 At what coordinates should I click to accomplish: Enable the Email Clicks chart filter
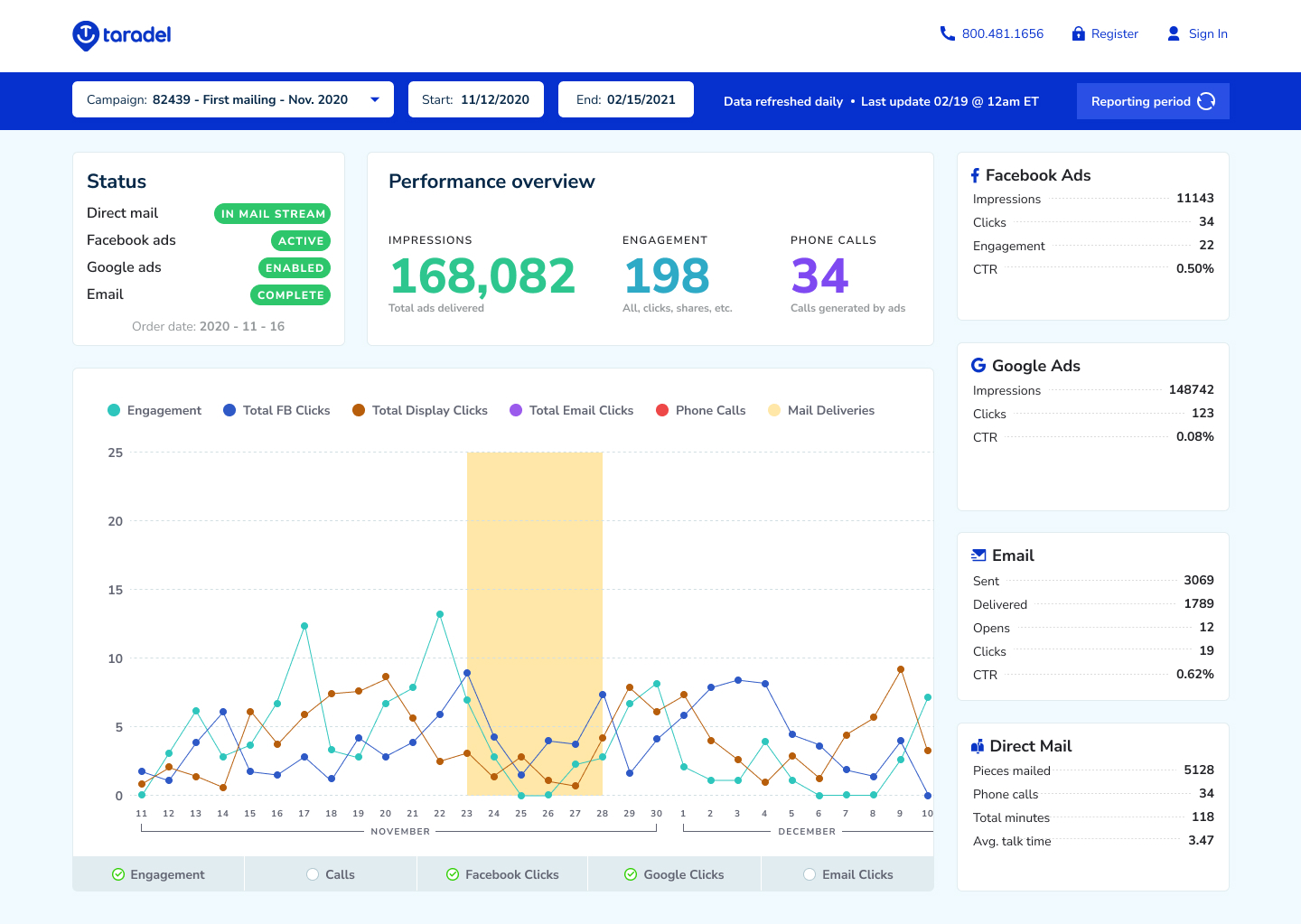[x=847, y=874]
